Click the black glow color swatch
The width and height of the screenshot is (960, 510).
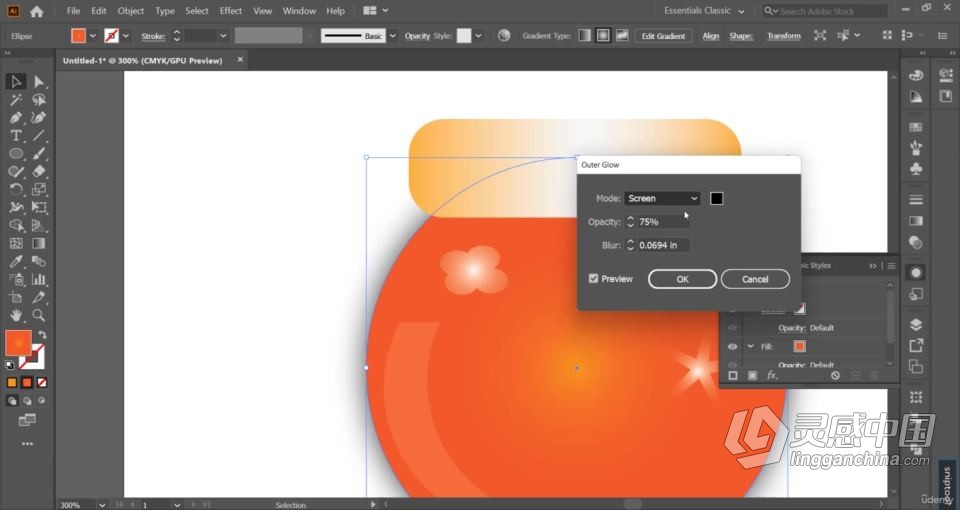[x=716, y=198]
